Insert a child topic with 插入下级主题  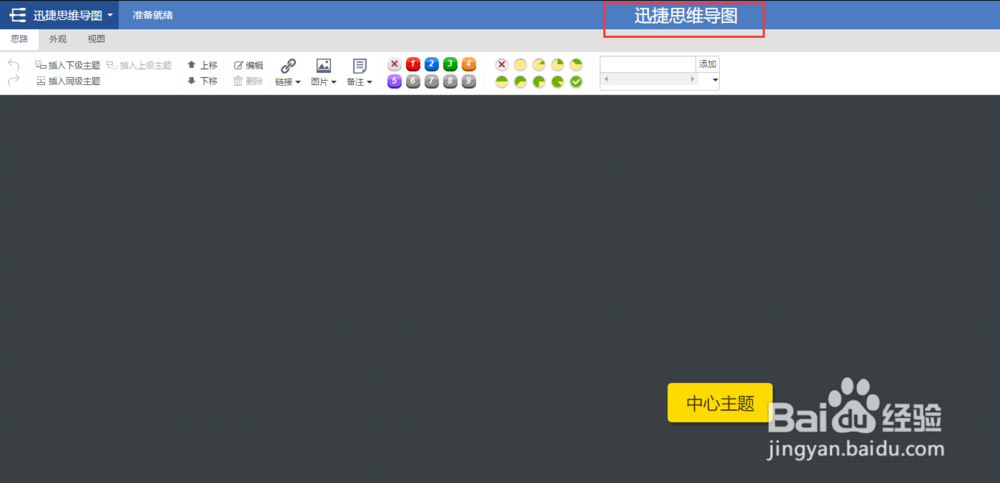(68, 65)
